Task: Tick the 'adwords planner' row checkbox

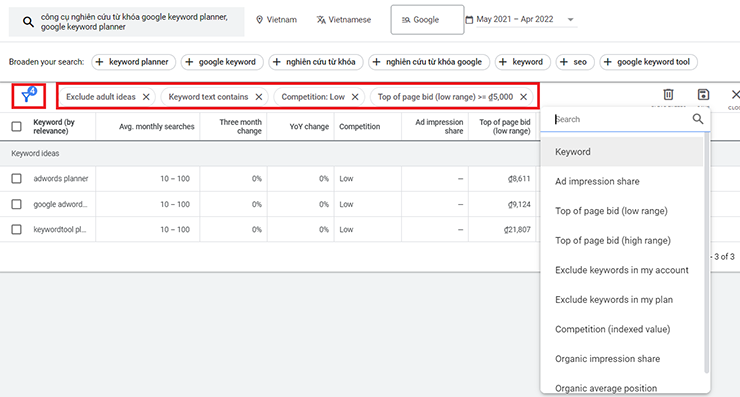Action: [17, 178]
